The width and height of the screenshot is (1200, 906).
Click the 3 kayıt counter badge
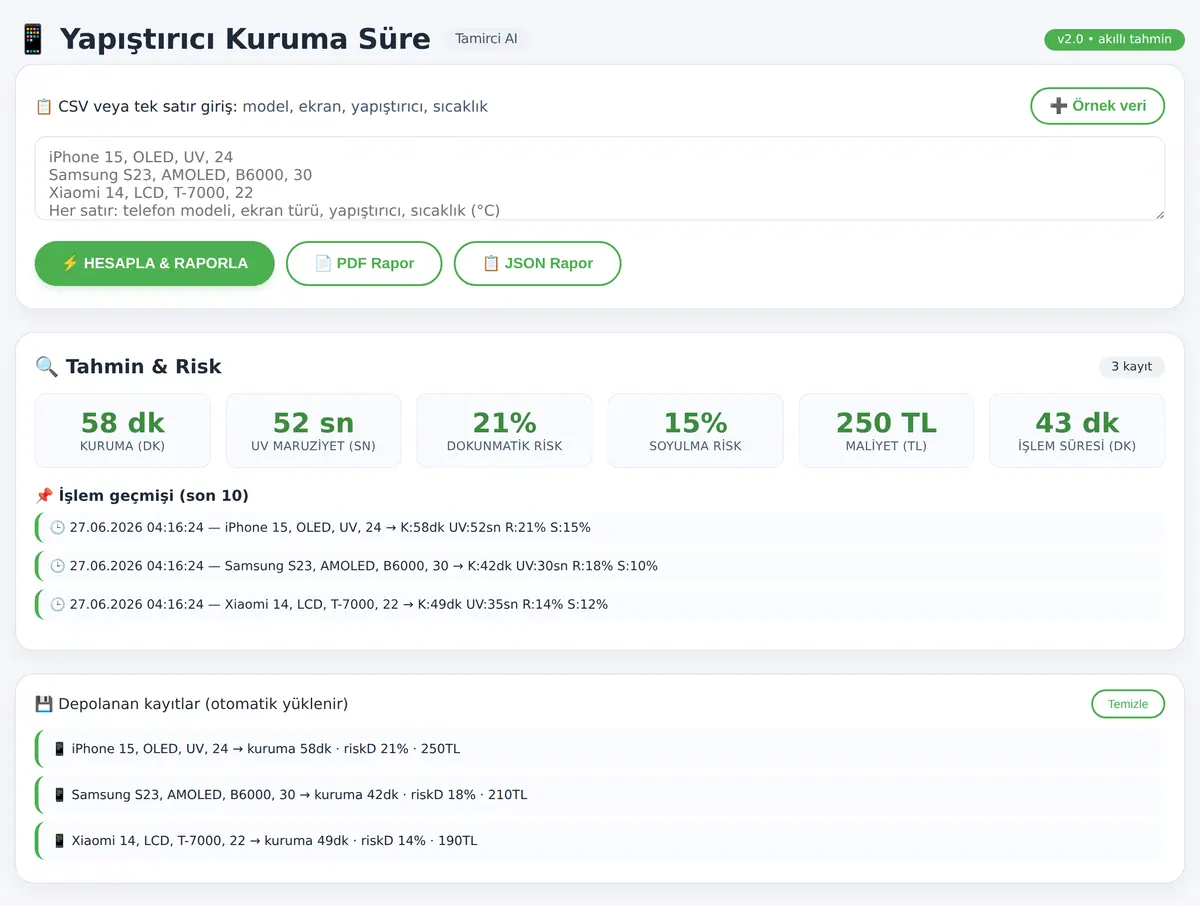1131,366
